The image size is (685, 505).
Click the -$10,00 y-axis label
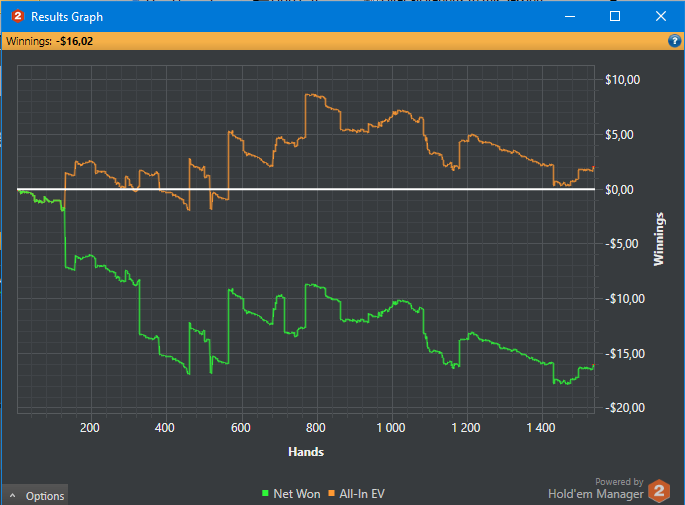625,299
